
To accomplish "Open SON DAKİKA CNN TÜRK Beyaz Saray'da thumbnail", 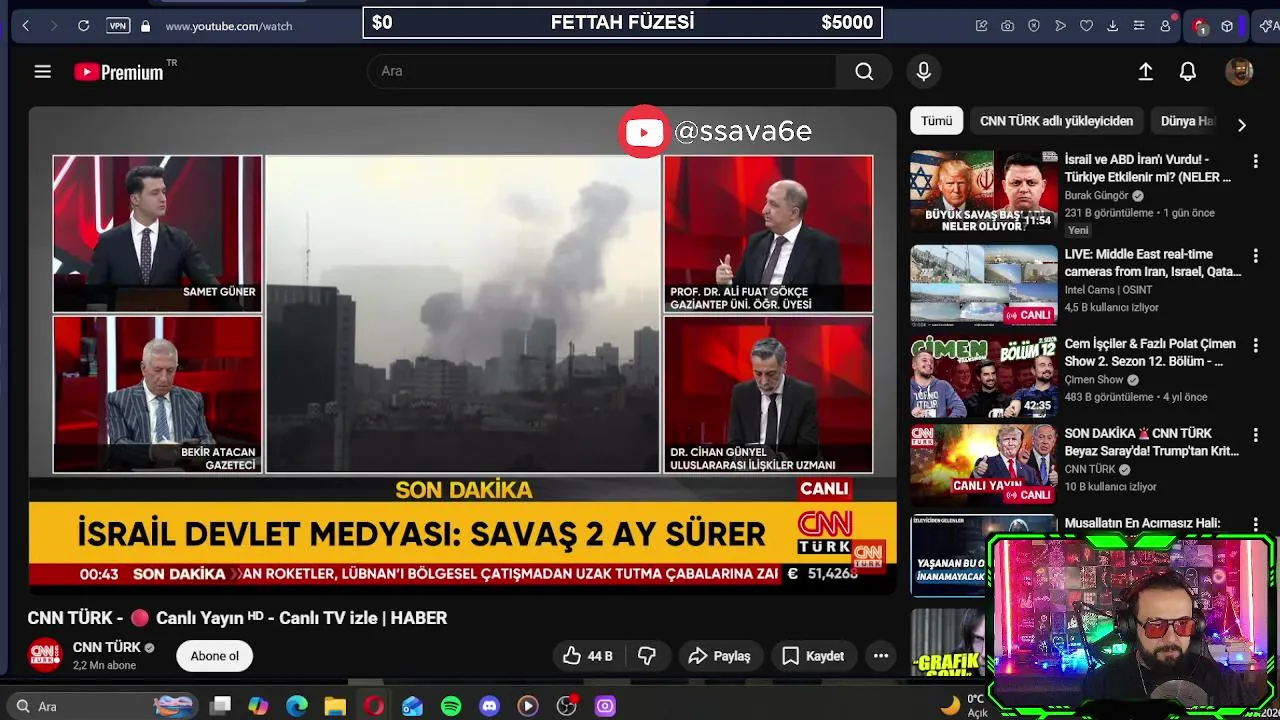I will point(984,465).
